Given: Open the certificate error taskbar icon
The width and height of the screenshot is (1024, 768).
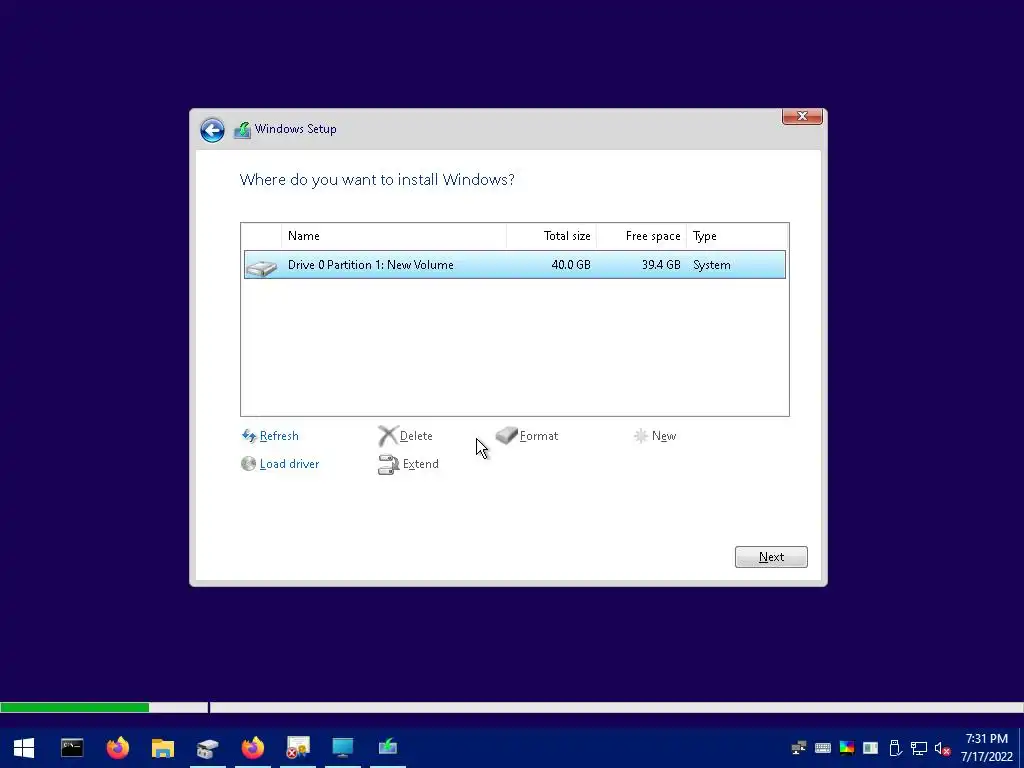Looking at the screenshot, I should [x=298, y=748].
